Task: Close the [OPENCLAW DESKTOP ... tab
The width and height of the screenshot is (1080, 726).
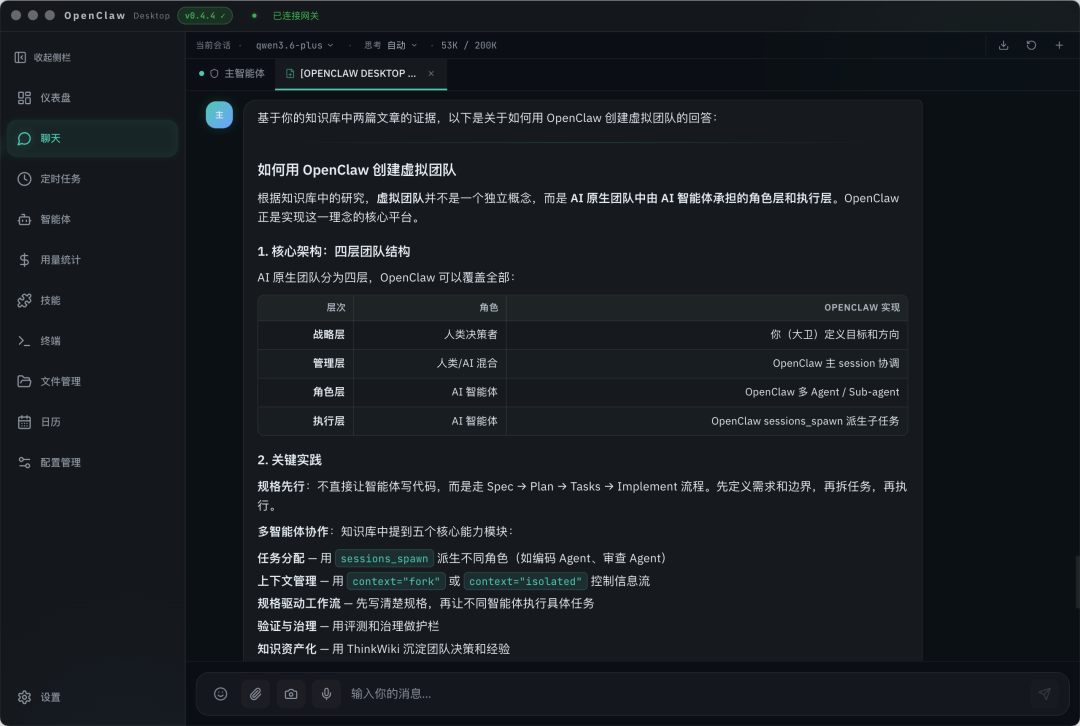Action: point(431,74)
